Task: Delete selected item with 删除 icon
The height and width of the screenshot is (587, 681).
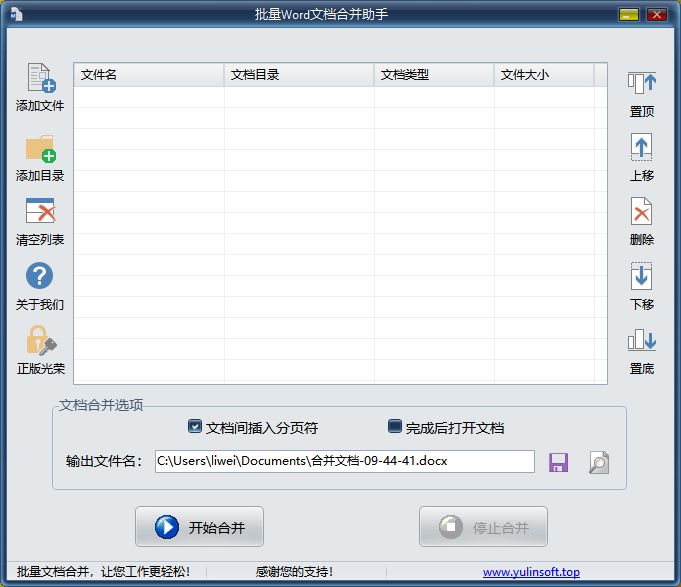Action: 641,211
